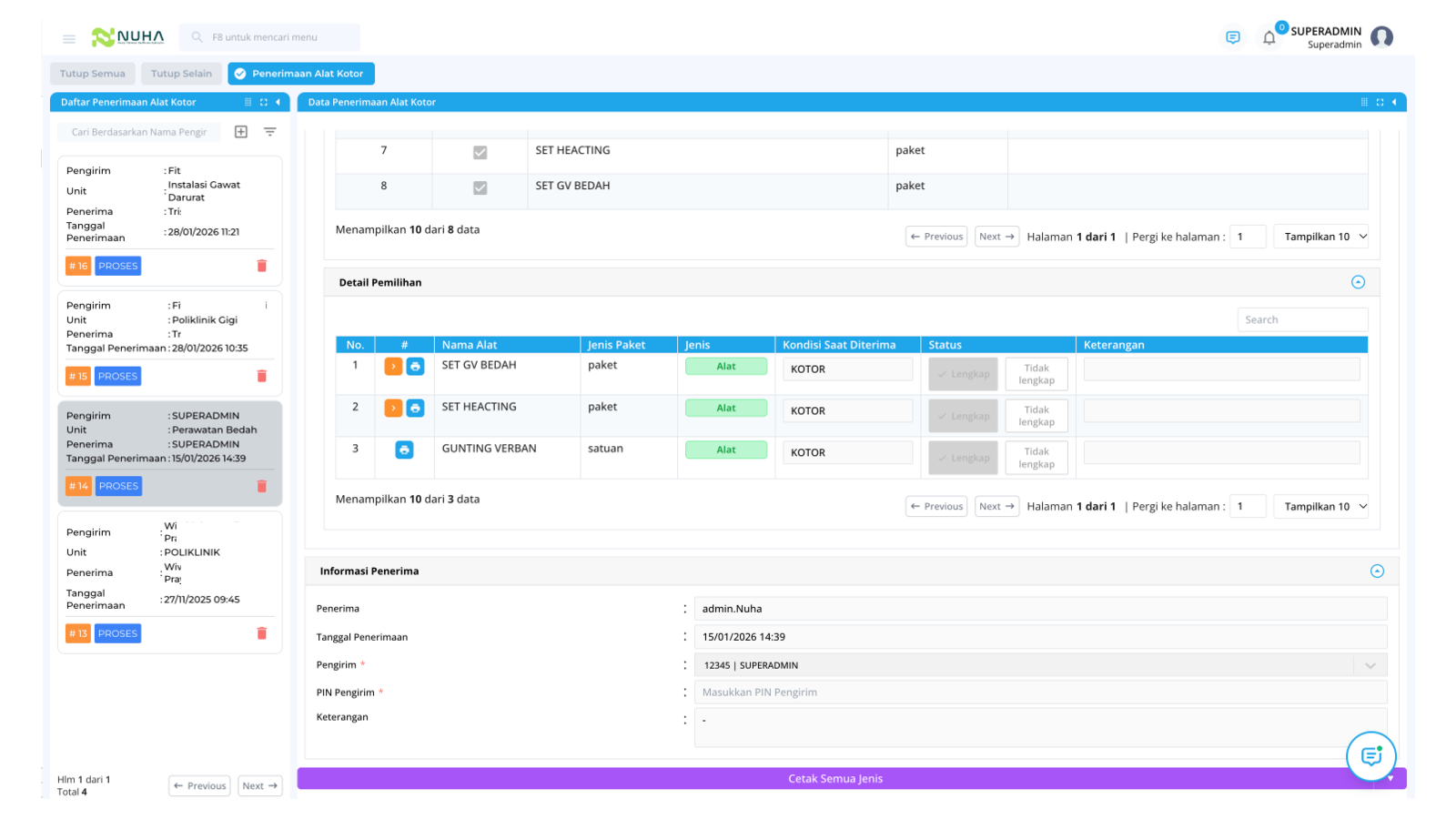Toggle checkbox for SET HEACTING row 7
This screenshot has width=1456, height=819.
[480, 152]
